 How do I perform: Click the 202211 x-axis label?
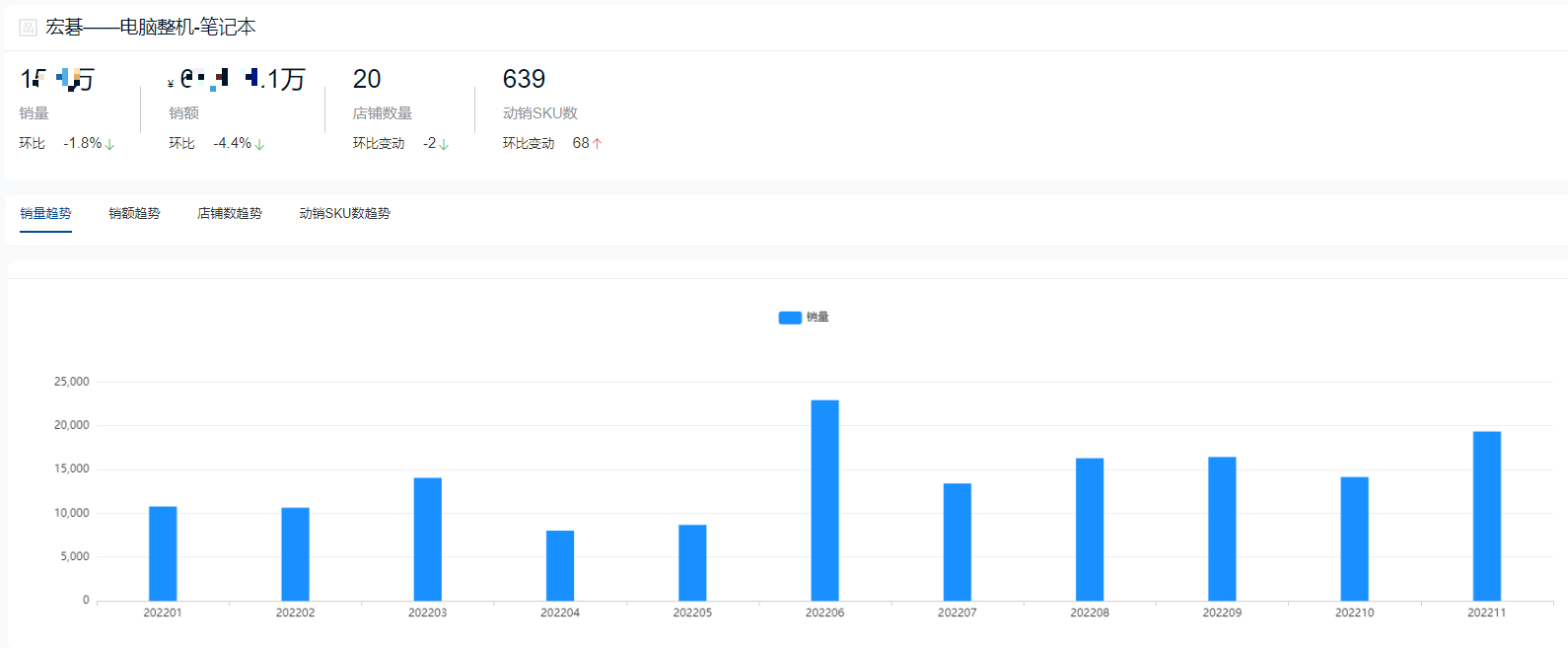1486,612
